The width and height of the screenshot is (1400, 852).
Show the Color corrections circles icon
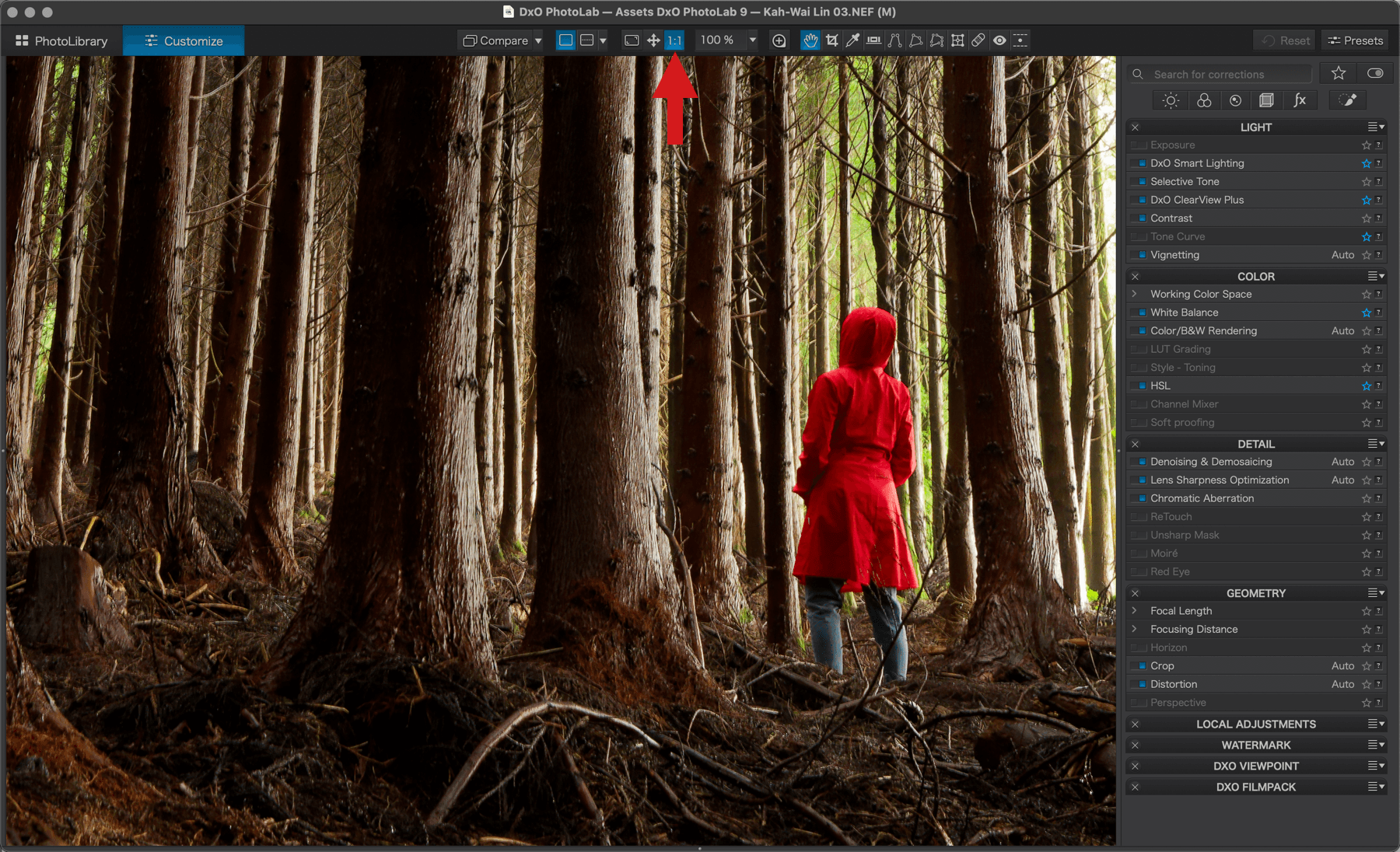click(x=1204, y=100)
